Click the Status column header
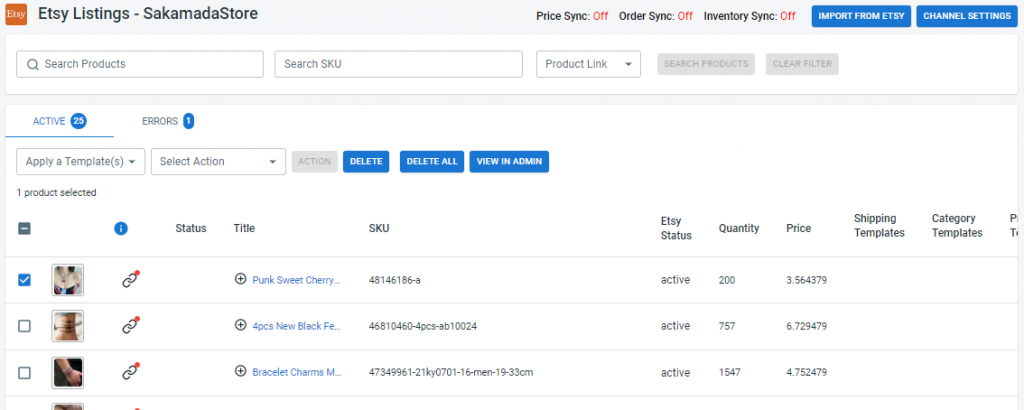The height and width of the screenshot is (410, 1024). [x=191, y=229]
